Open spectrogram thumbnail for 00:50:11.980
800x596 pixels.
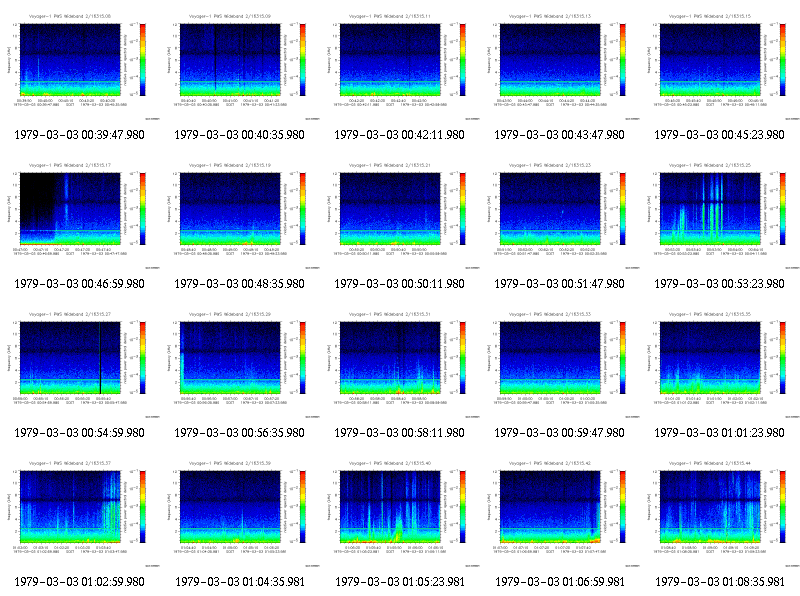coord(400,213)
